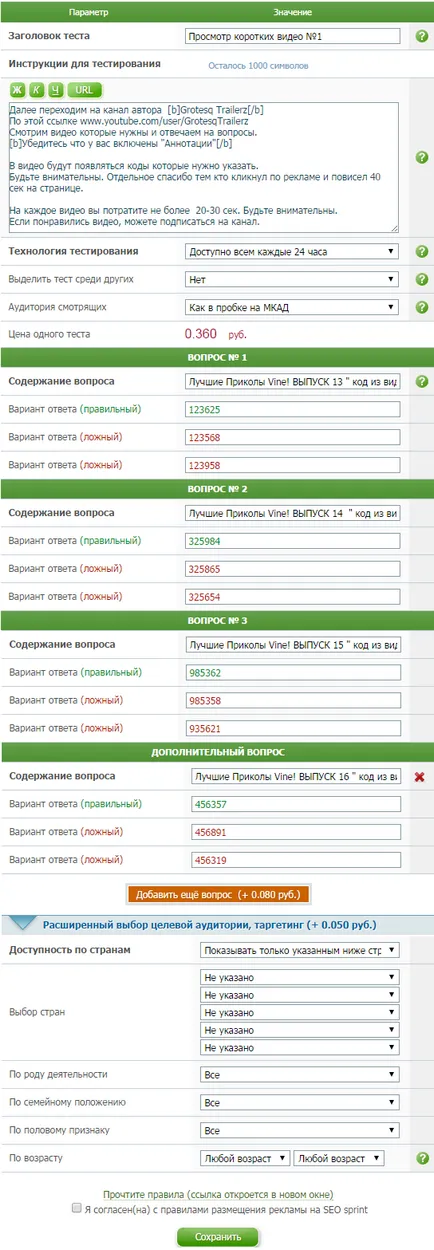Open the Аудитория смотрящих dropdown
This screenshot has width=434, height=1250.
pyautogui.click(x=292, y=307)
